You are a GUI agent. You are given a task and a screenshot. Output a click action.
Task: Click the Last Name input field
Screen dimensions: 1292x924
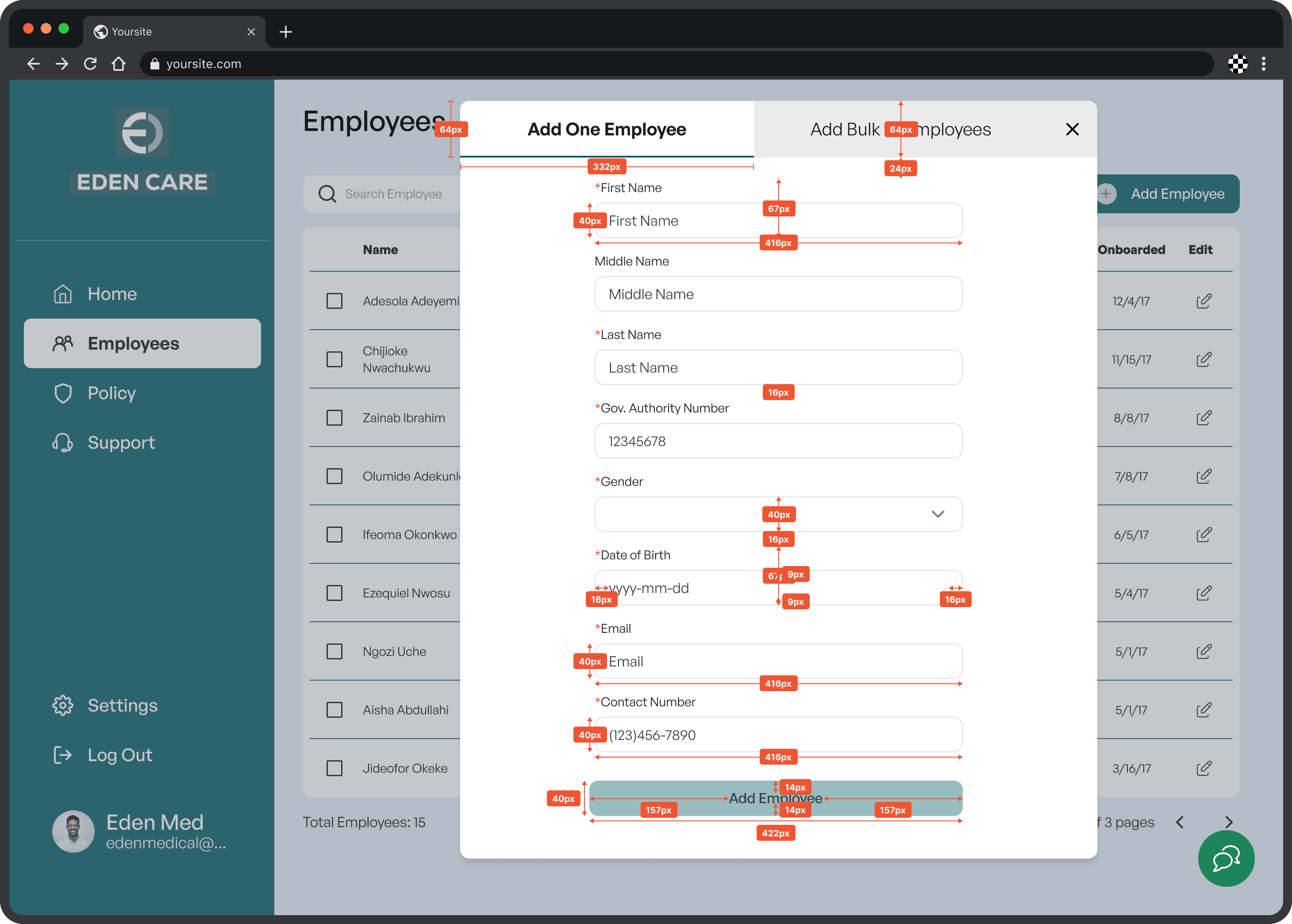tap(778, 368)
